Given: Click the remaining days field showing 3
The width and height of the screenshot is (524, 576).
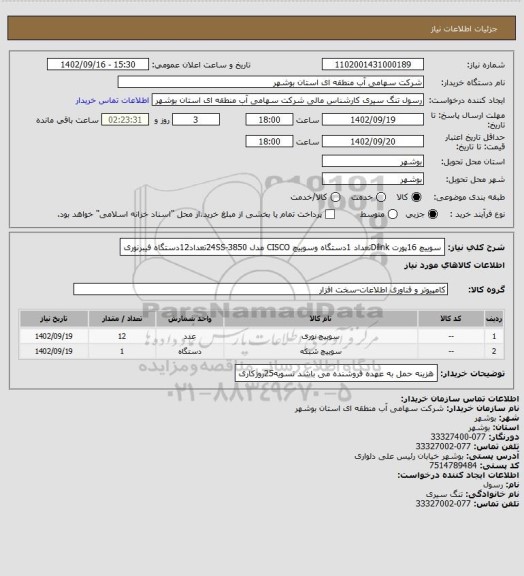Looking at the screenshot, I should 196,120.
